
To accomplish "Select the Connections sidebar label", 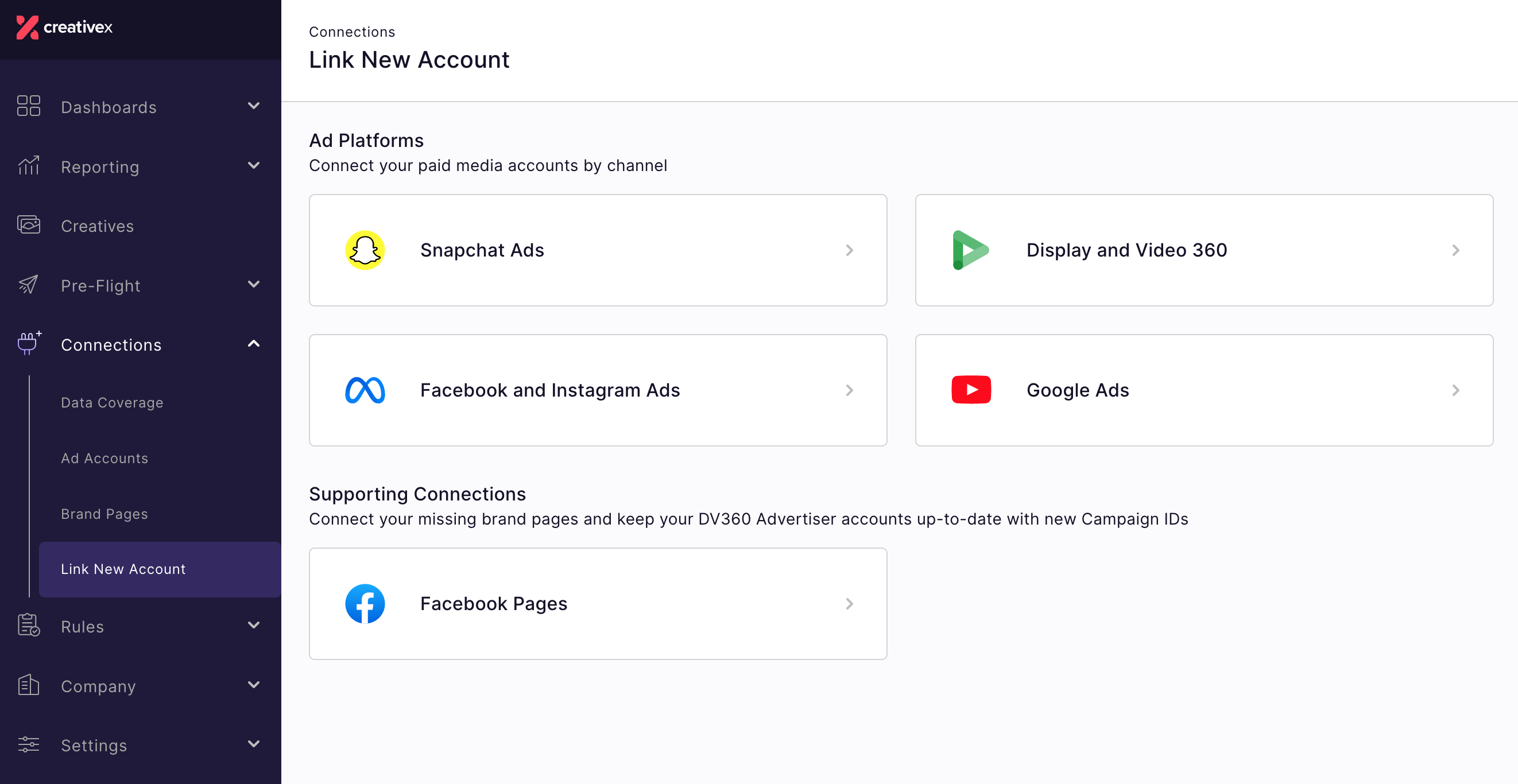I will 111,344.
